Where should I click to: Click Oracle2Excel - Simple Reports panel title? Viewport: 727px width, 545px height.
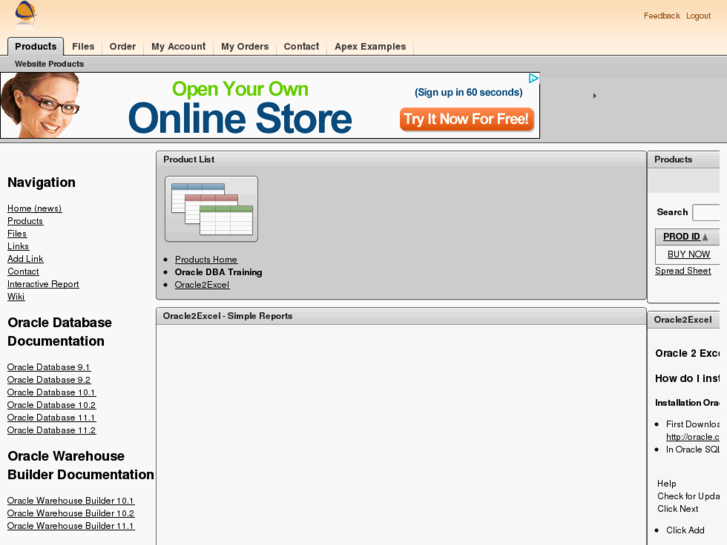tap(227, 316)
